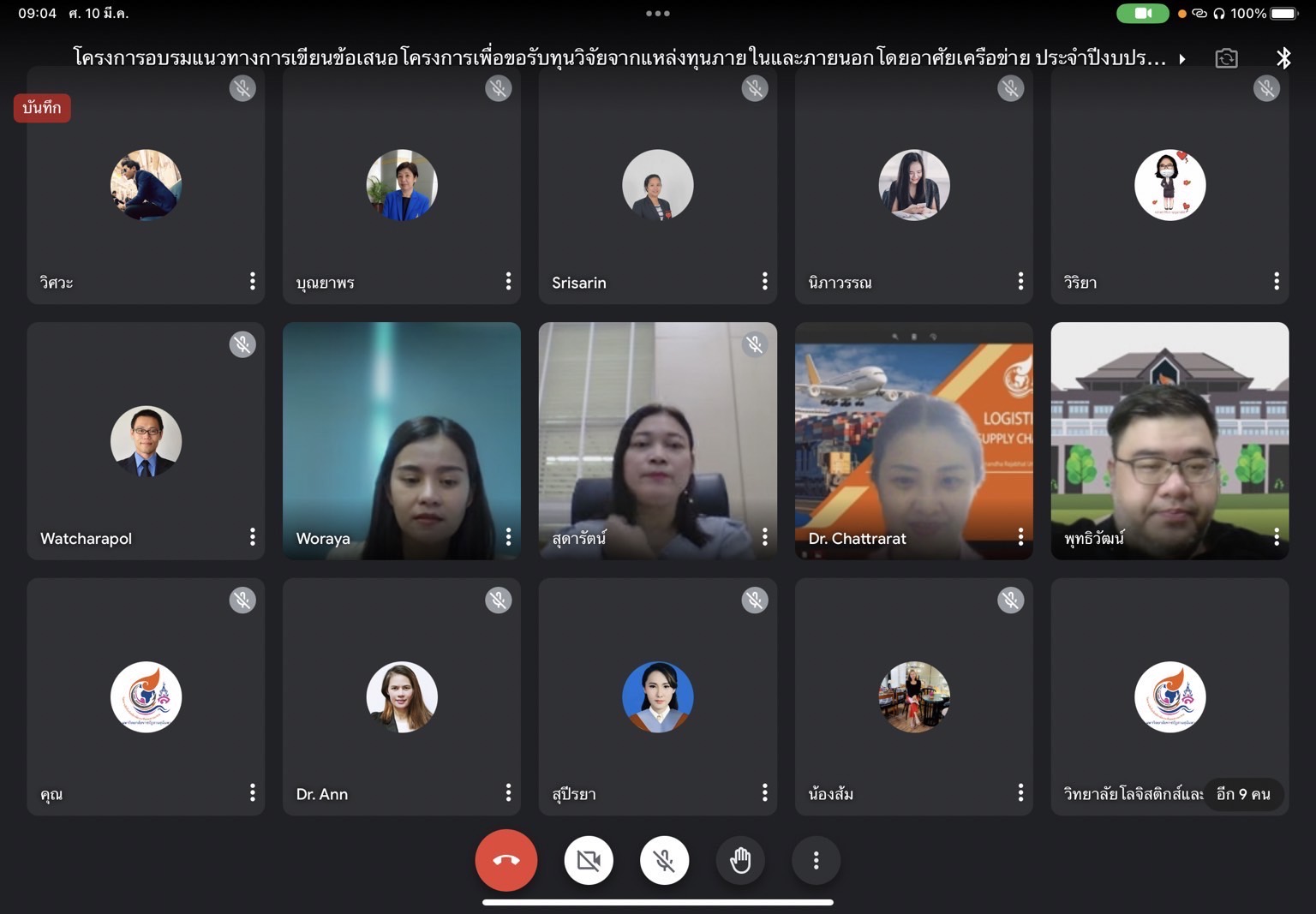This screenshot has height=914, width=1316.
Task: Toggle the camera on or off
Action: [589, 860]
